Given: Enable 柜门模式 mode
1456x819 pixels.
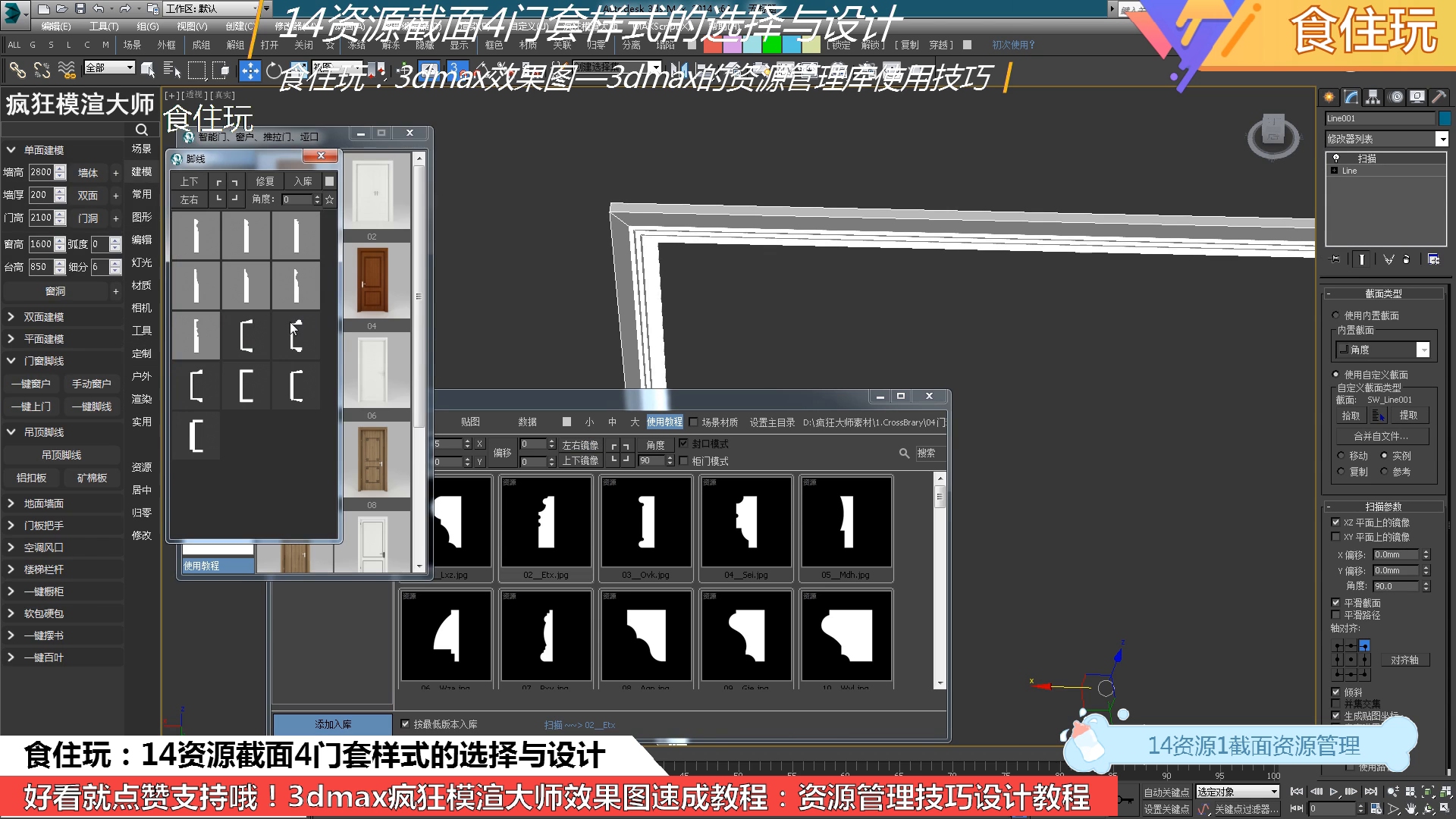Looking at the screenshot, I should [683, 461].
